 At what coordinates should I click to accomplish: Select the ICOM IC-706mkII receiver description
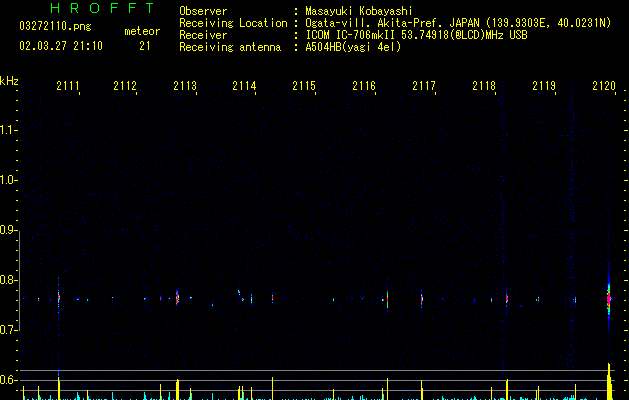(416, 35)
